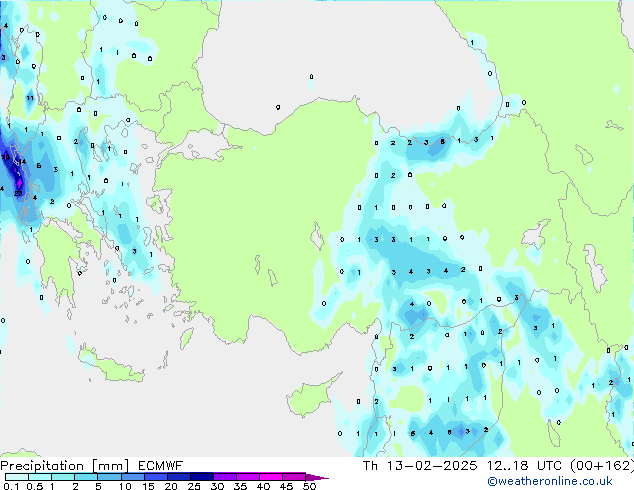The image size is (634, 490).
Task: Click the legend label "35"
Action: [240, 486]
